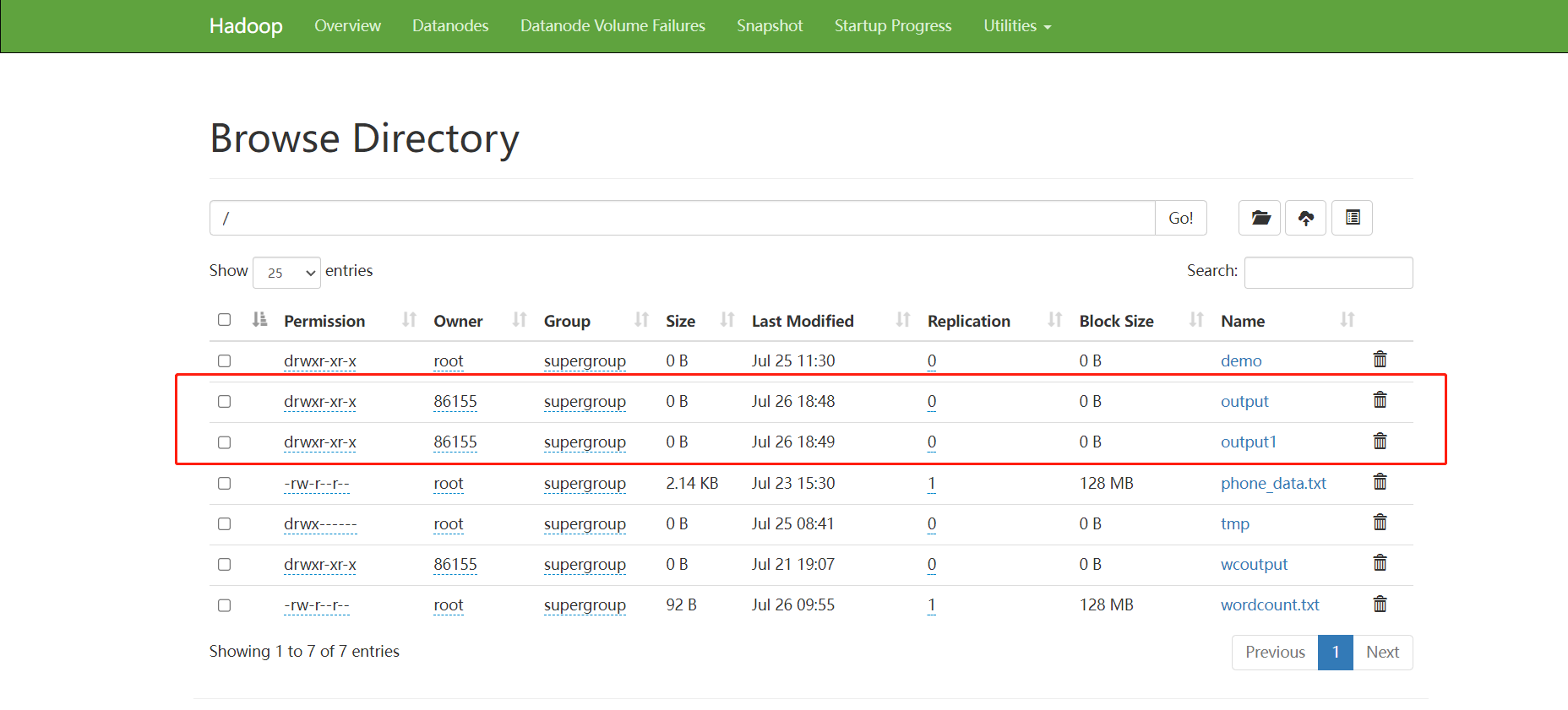Image resolution: width=1568 pixels, height=710 pixels.
Task: Open the demo directory link
Action: pos(1241,360)
